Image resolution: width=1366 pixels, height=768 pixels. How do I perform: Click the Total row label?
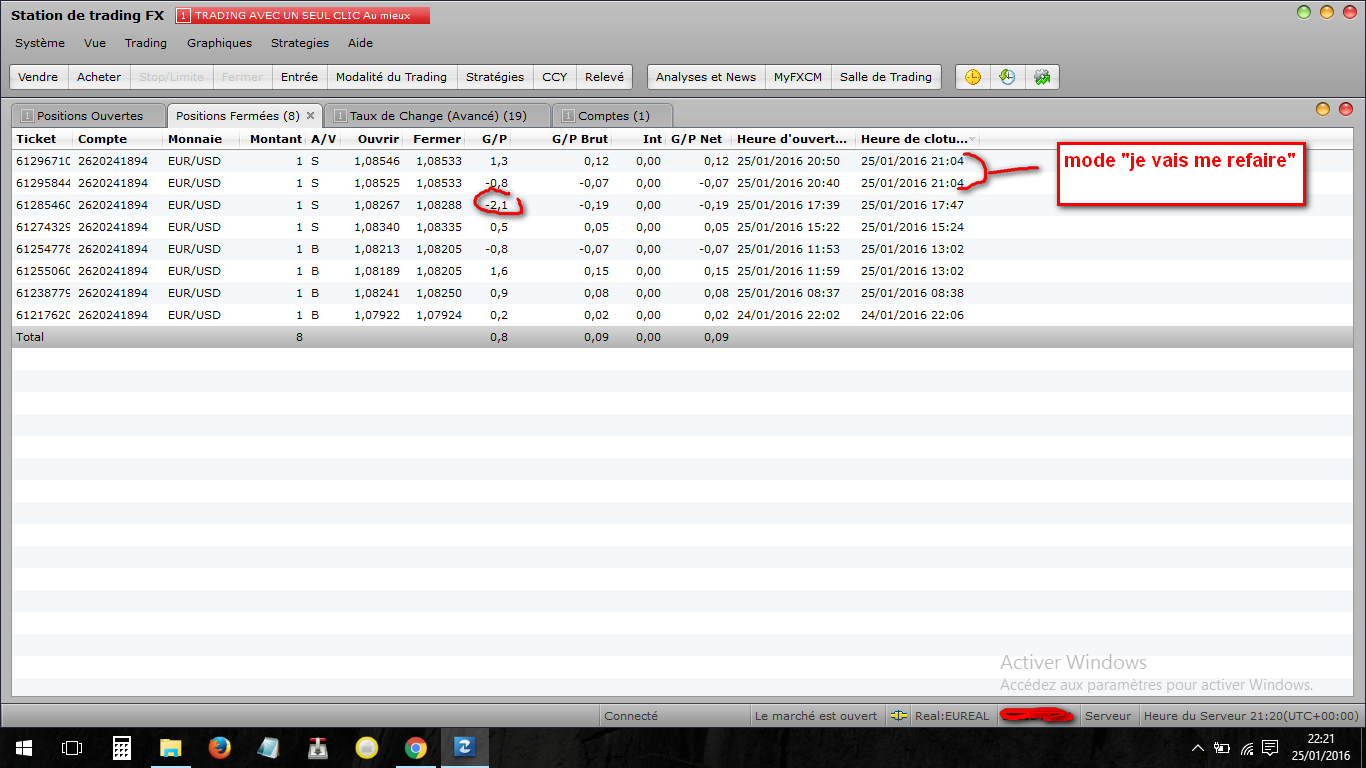pyautogui.click(x=30, y=337)
